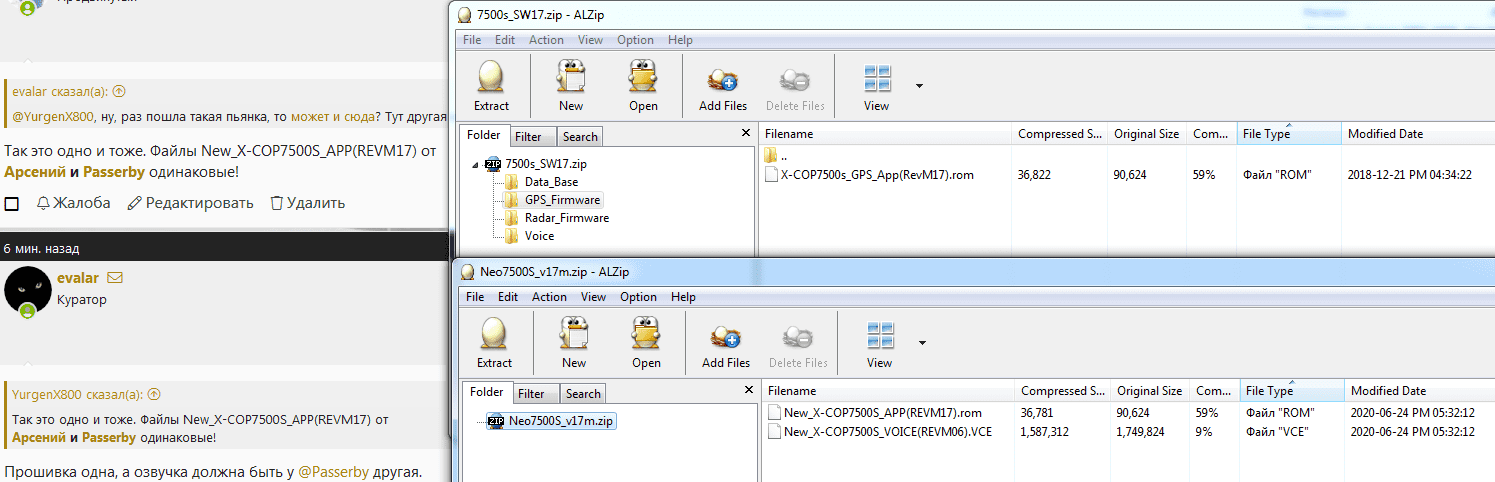This screenshot has width=1495, height=482.
Task: Click evalar's black cat avatar
Action: pyautogui.click(x=27, y=291)
